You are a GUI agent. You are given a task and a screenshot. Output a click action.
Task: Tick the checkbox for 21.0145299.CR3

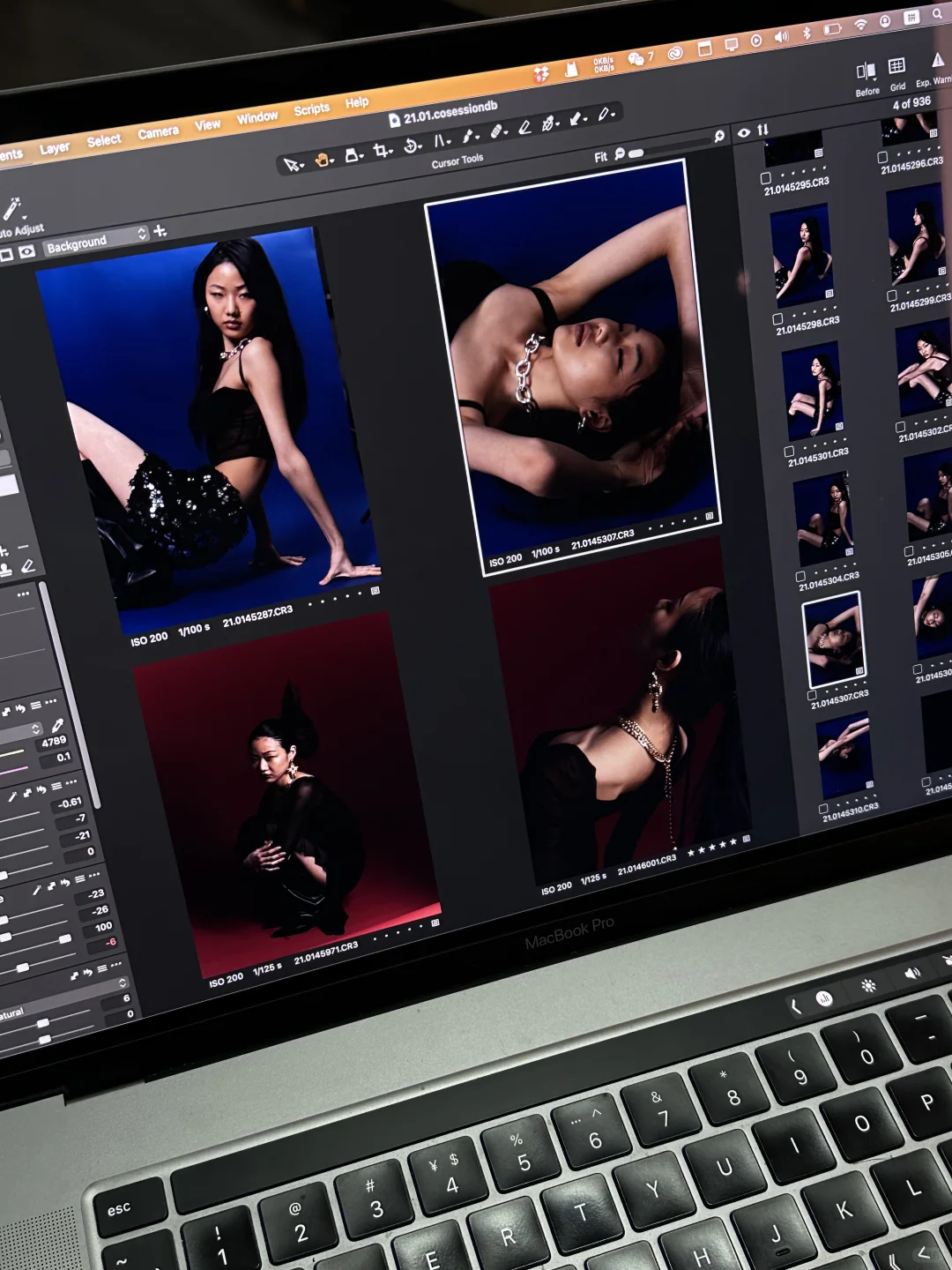click(891, 296)
